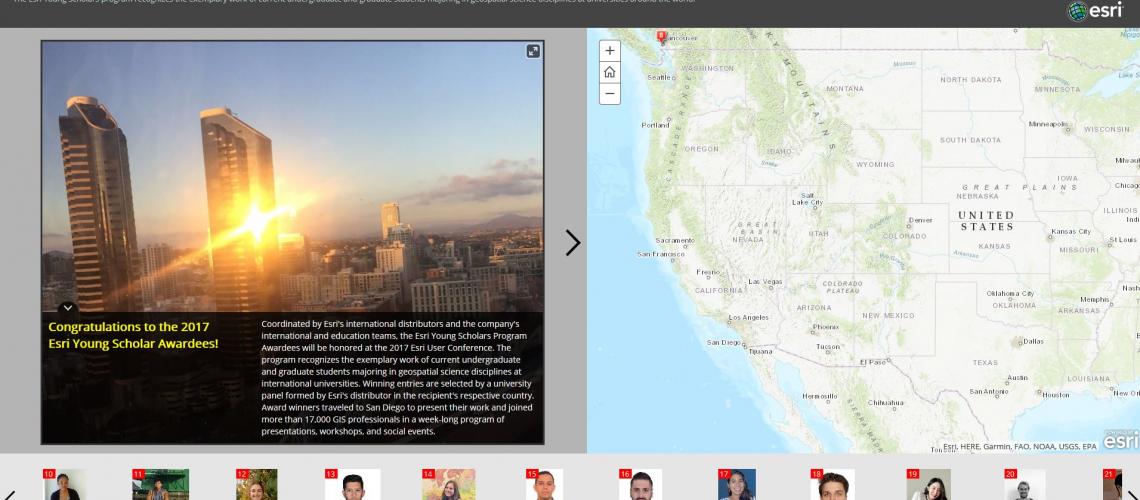
Task: Select thumbnail number 11
Action: click(161, 484)
